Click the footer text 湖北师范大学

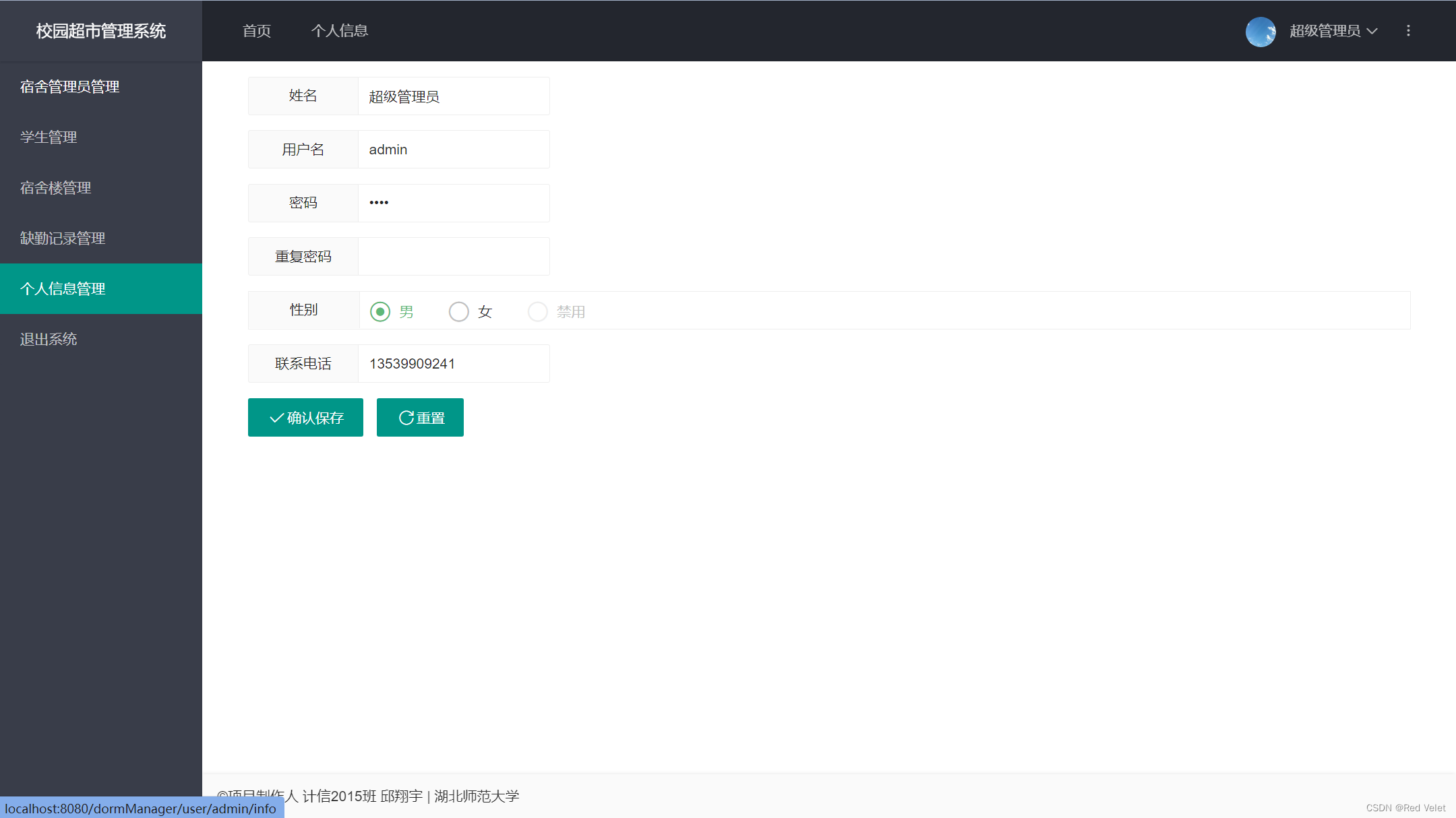(x=477, y=796)
